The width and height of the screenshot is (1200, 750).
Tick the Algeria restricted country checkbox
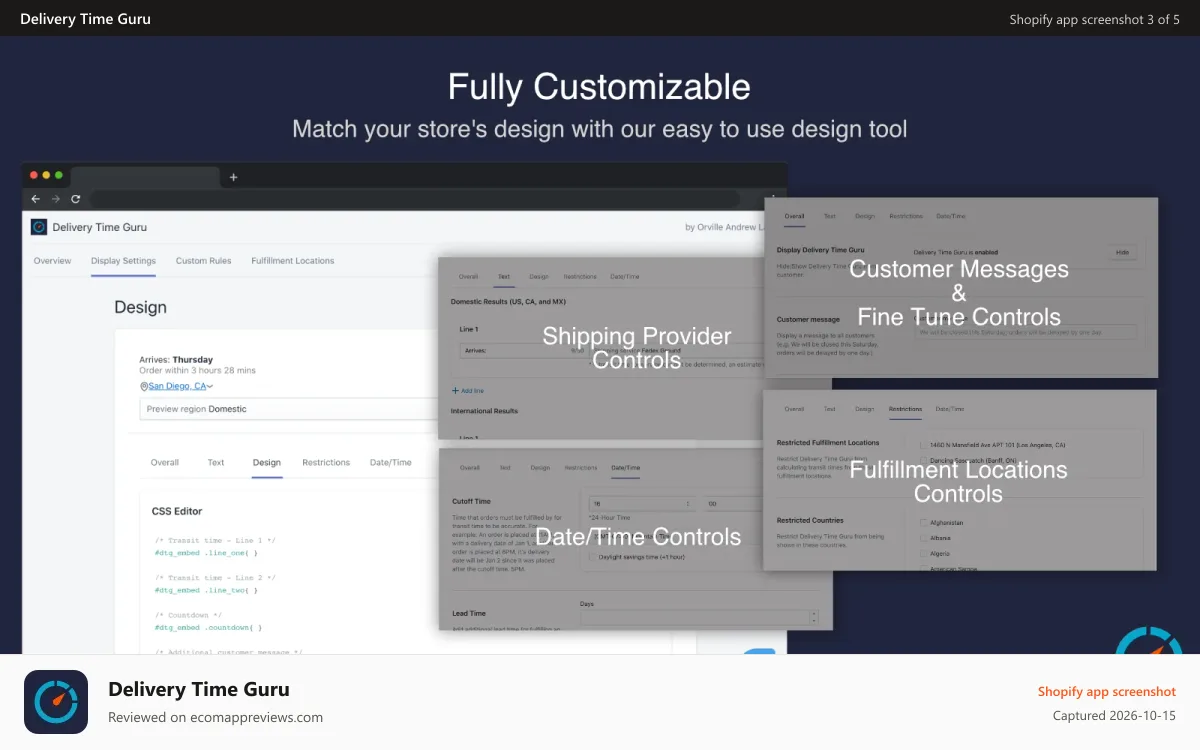pos(923,553)
